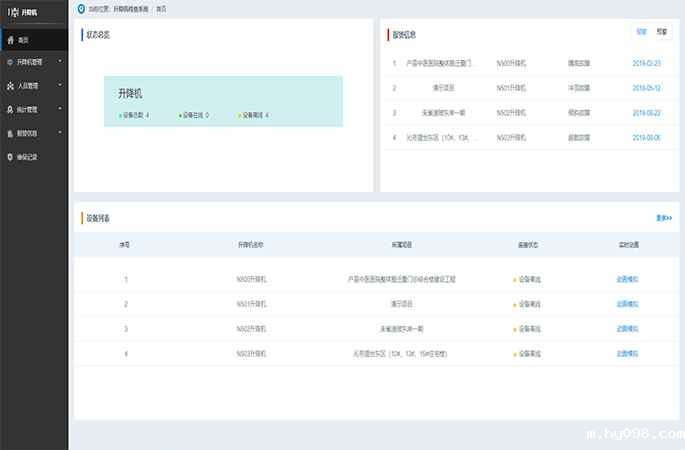Switch to the 报警 tab in alarm panel
685x450 pixels.
click(x=641, y=32)
